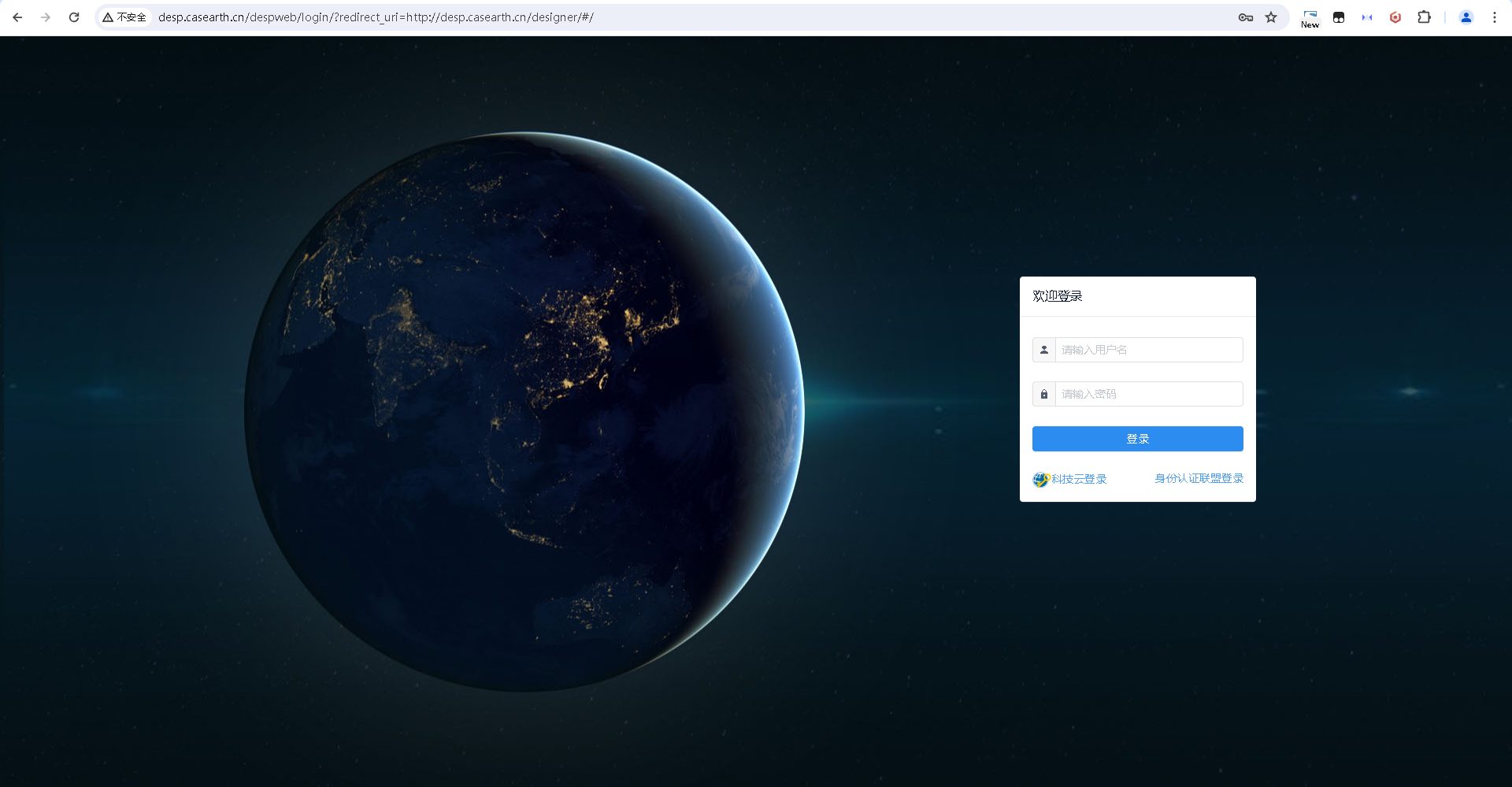Open the Extensions puzzle menu

point(1424,17)
